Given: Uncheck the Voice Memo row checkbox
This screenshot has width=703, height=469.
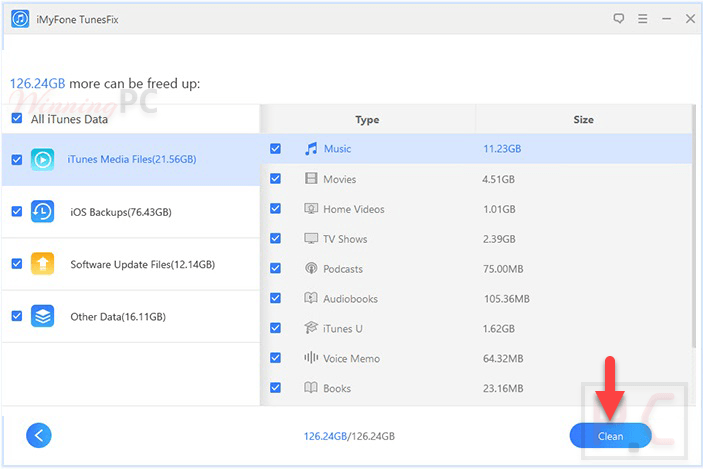Looking at the screenshot, I should coord(276,358).
